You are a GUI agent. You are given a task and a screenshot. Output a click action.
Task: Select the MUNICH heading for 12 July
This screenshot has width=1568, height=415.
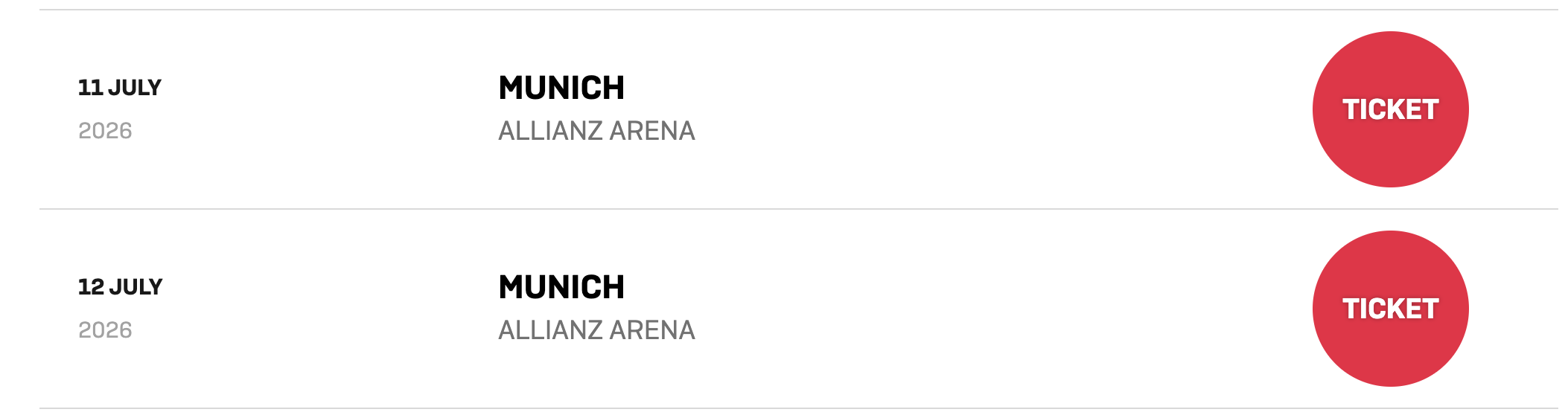click(x=561, y=287)
